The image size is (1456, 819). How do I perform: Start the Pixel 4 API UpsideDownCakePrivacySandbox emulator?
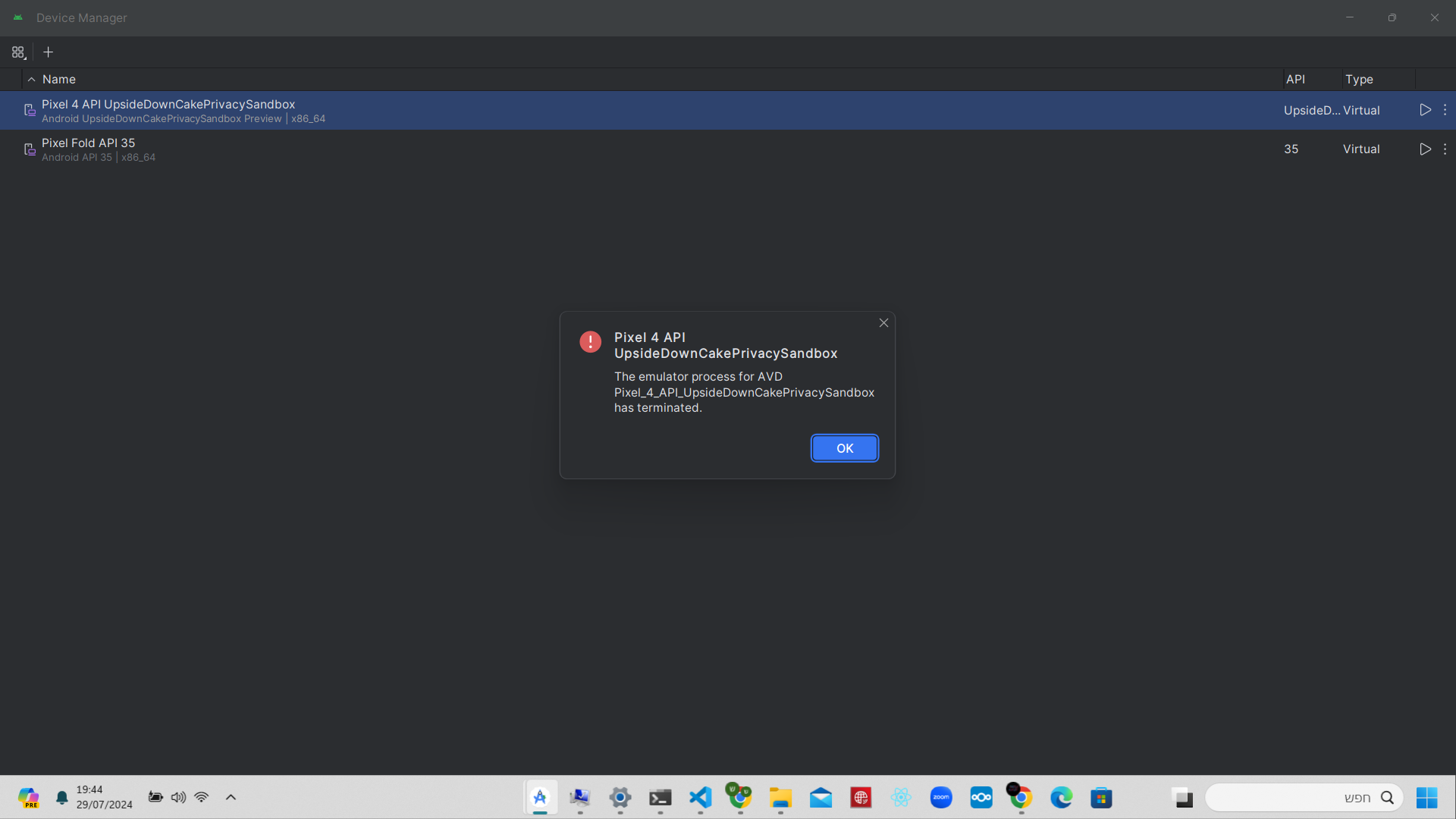[1425, 110]
